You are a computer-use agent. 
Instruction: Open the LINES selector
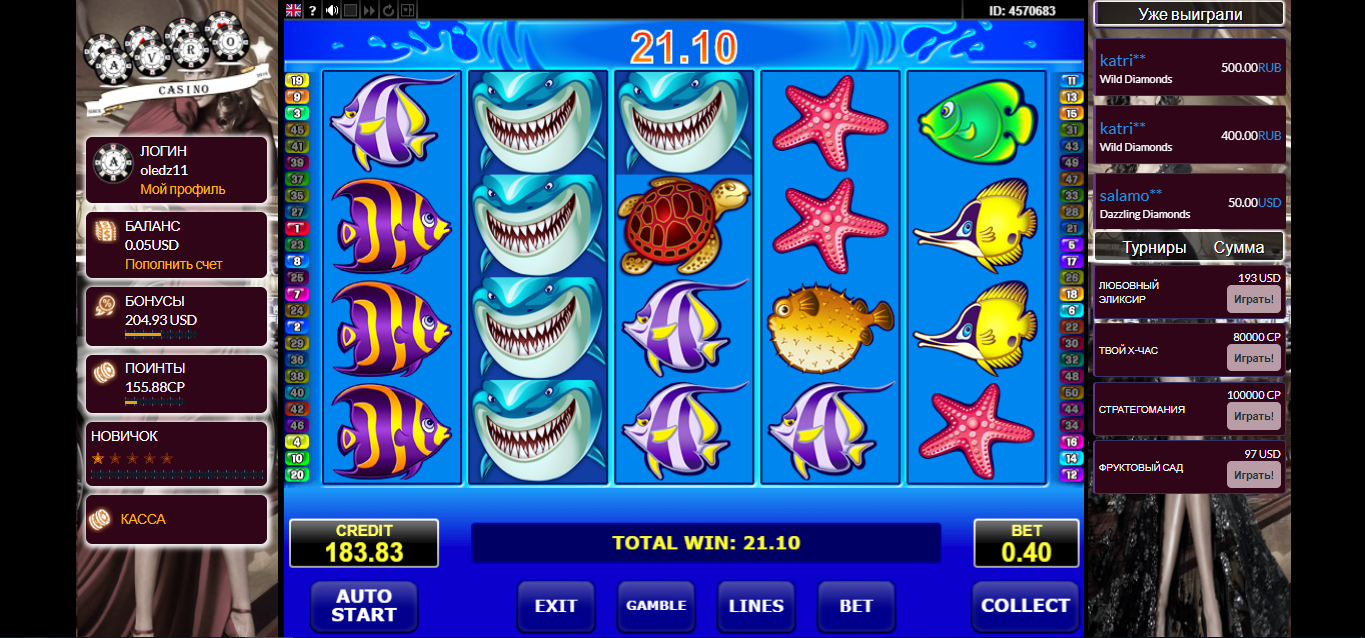[756, 606]
